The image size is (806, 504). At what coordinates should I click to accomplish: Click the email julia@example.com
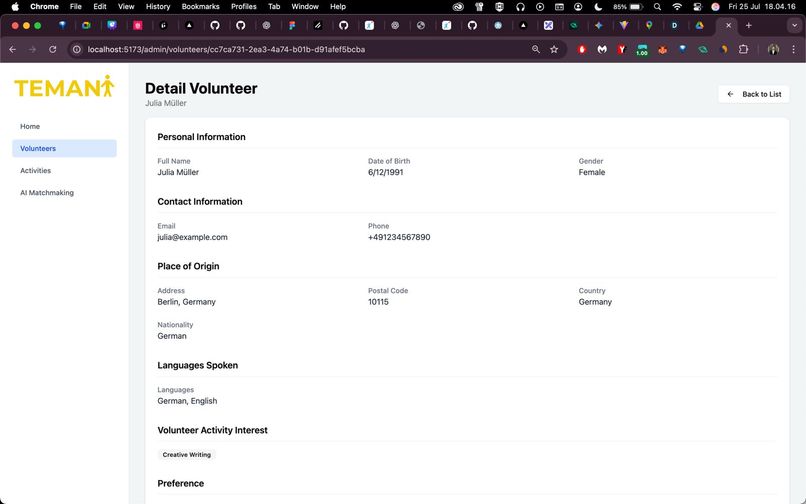click(192, 237)
